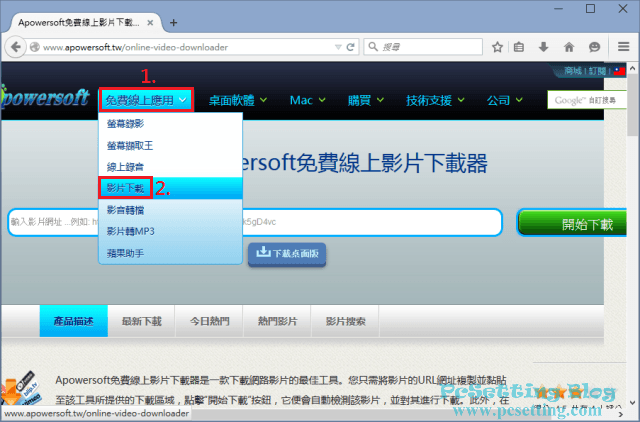Image resolution: width=640 pixels, height=422 pixels.
Task: Go to the browser home icon
Action: pyautogui.click(x=569, y=47)
